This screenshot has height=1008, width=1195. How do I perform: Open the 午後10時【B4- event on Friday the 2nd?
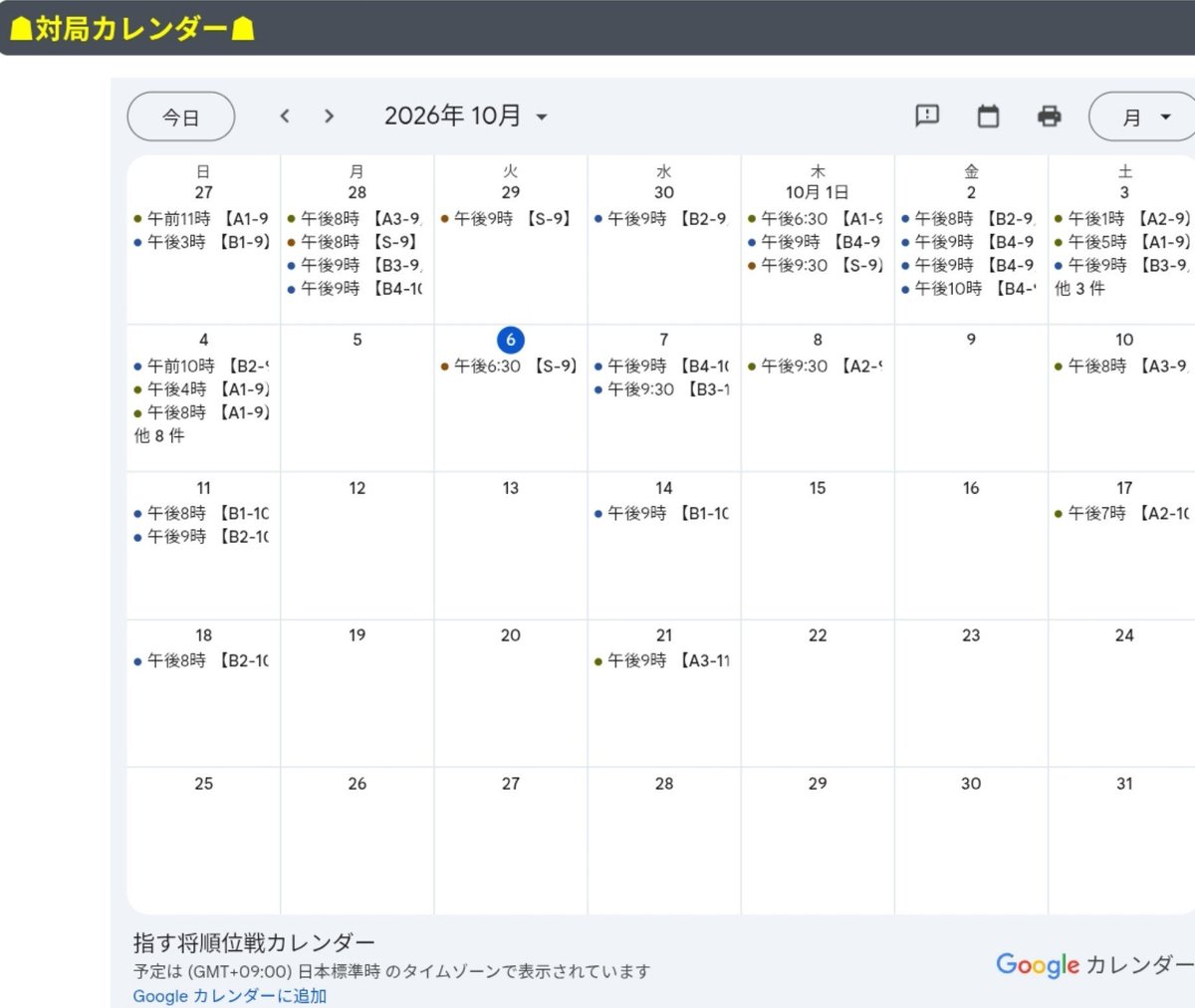pos(970,289)
